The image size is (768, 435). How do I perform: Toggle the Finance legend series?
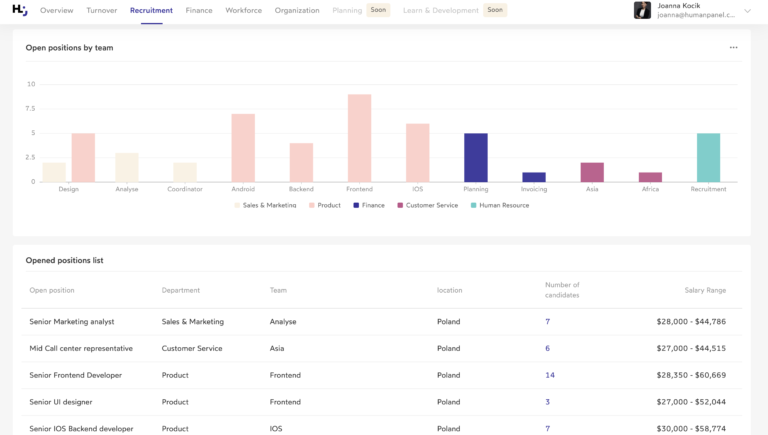click(368, 205)
